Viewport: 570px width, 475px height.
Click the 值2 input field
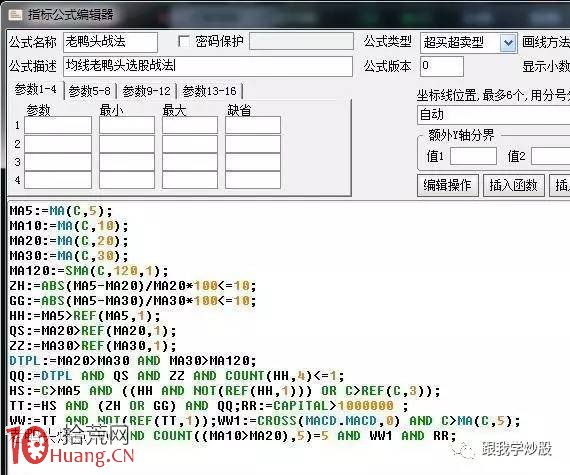pos(550,156)
